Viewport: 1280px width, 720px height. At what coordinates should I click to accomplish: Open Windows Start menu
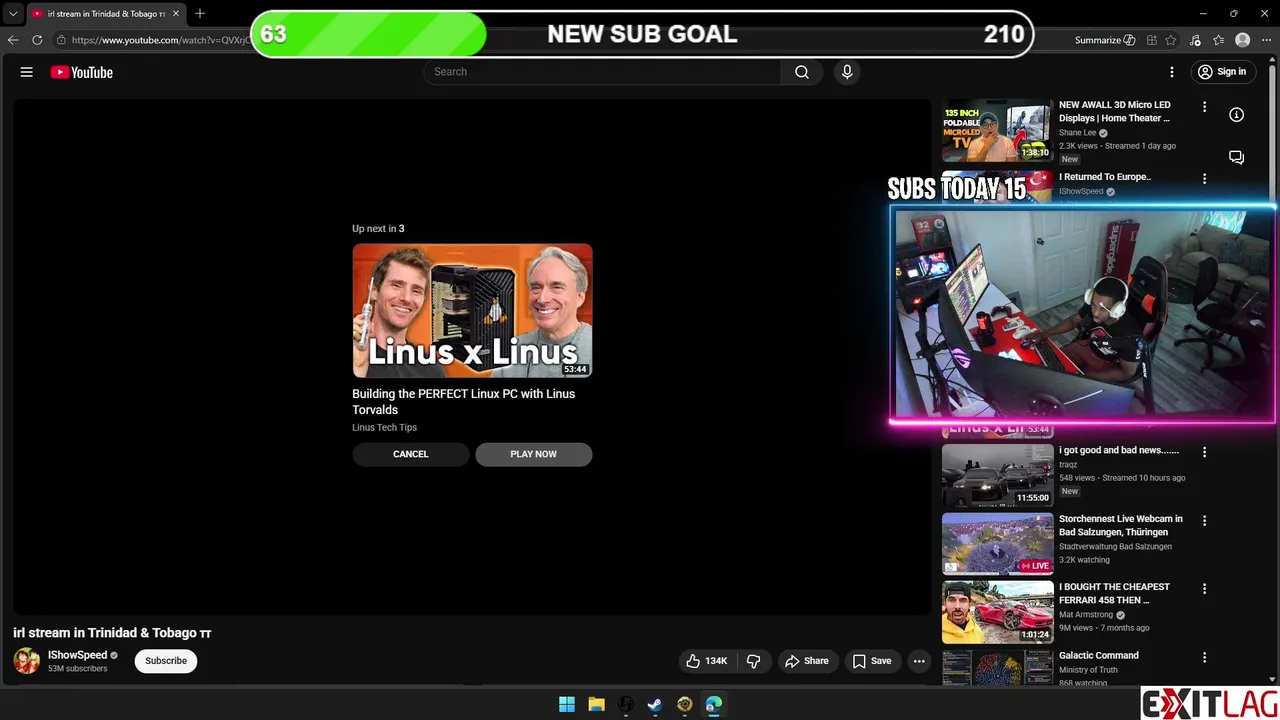pos(567,704)
